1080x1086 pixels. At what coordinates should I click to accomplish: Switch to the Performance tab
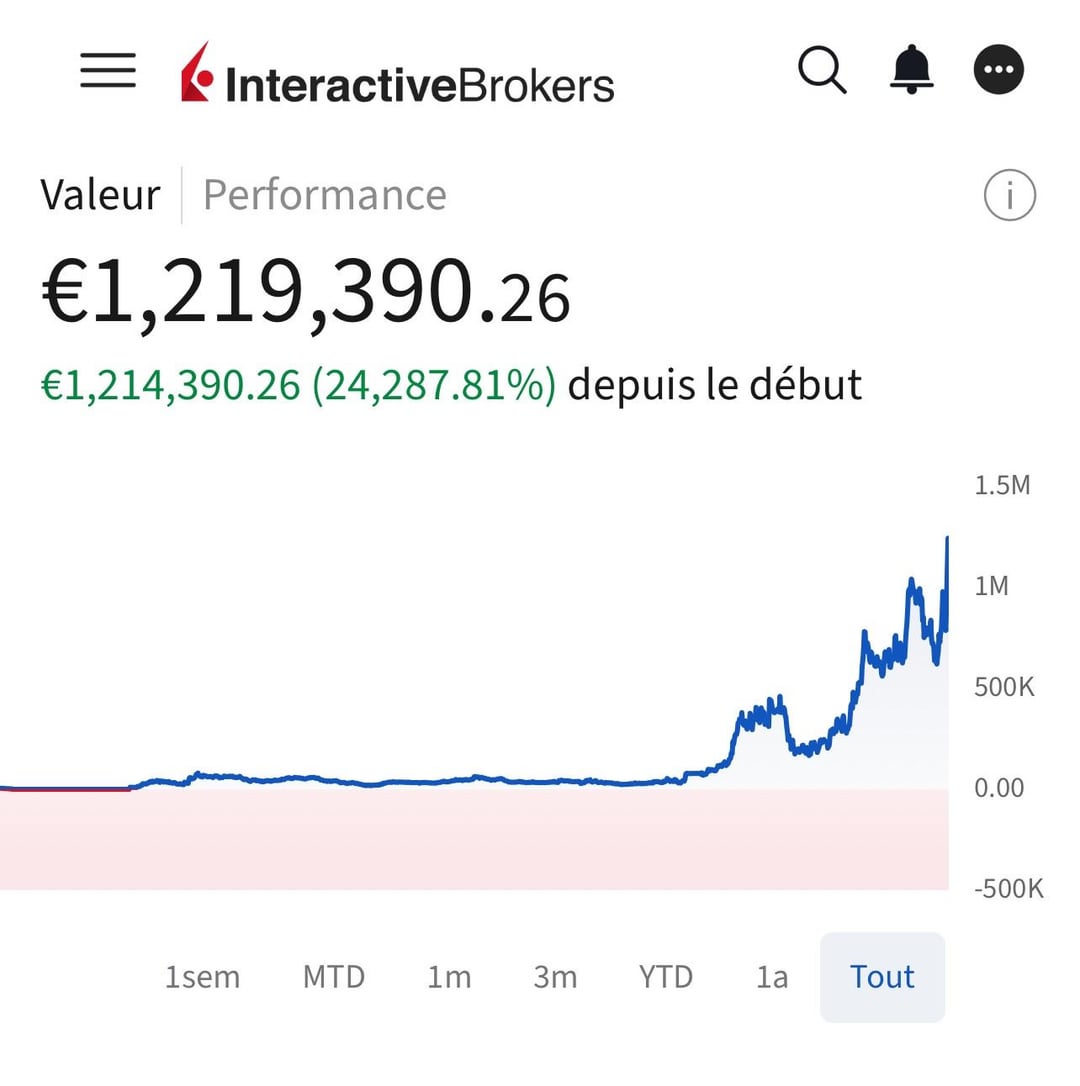[324, 195]
